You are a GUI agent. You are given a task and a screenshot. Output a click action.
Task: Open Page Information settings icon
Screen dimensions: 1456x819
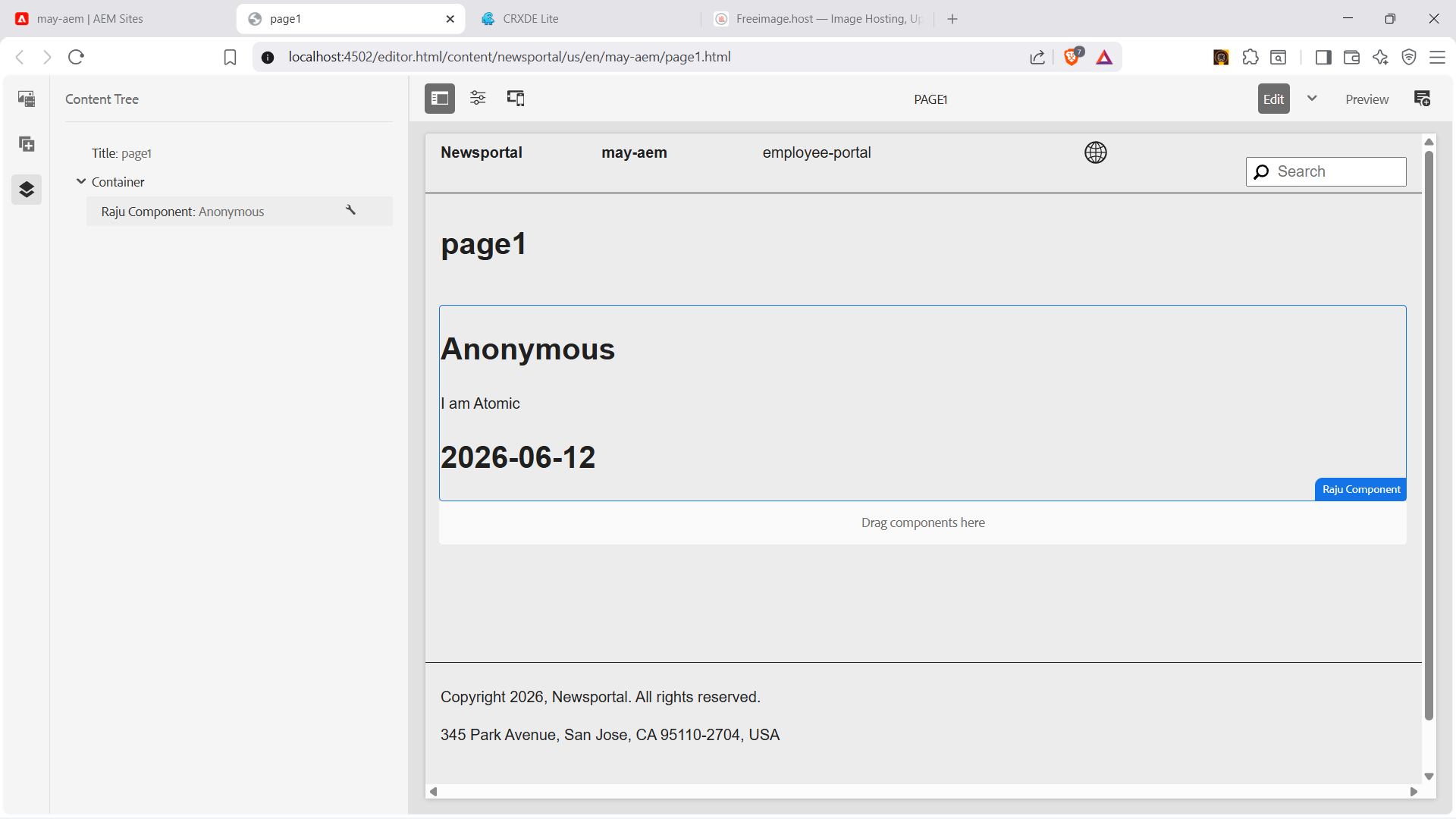coord(478,99)
